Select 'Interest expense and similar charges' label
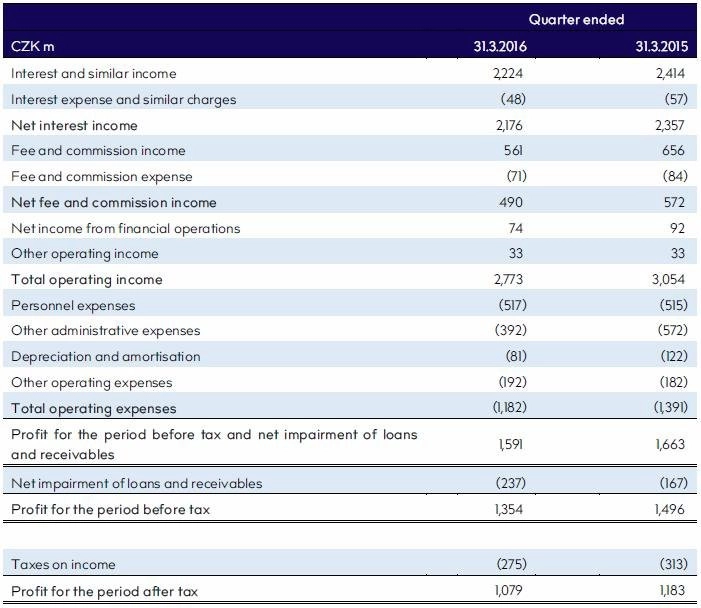 click(x=124, y=100)
